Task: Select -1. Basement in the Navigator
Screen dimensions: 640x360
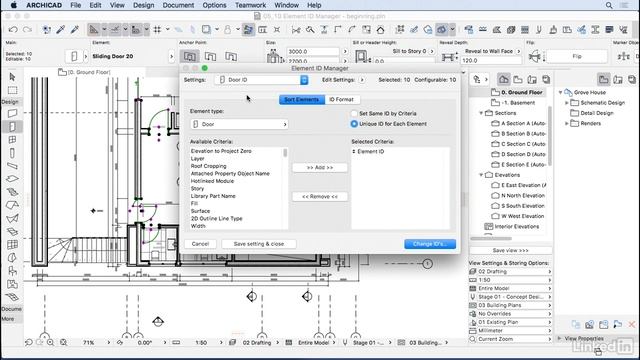Action: pos(518,103)
